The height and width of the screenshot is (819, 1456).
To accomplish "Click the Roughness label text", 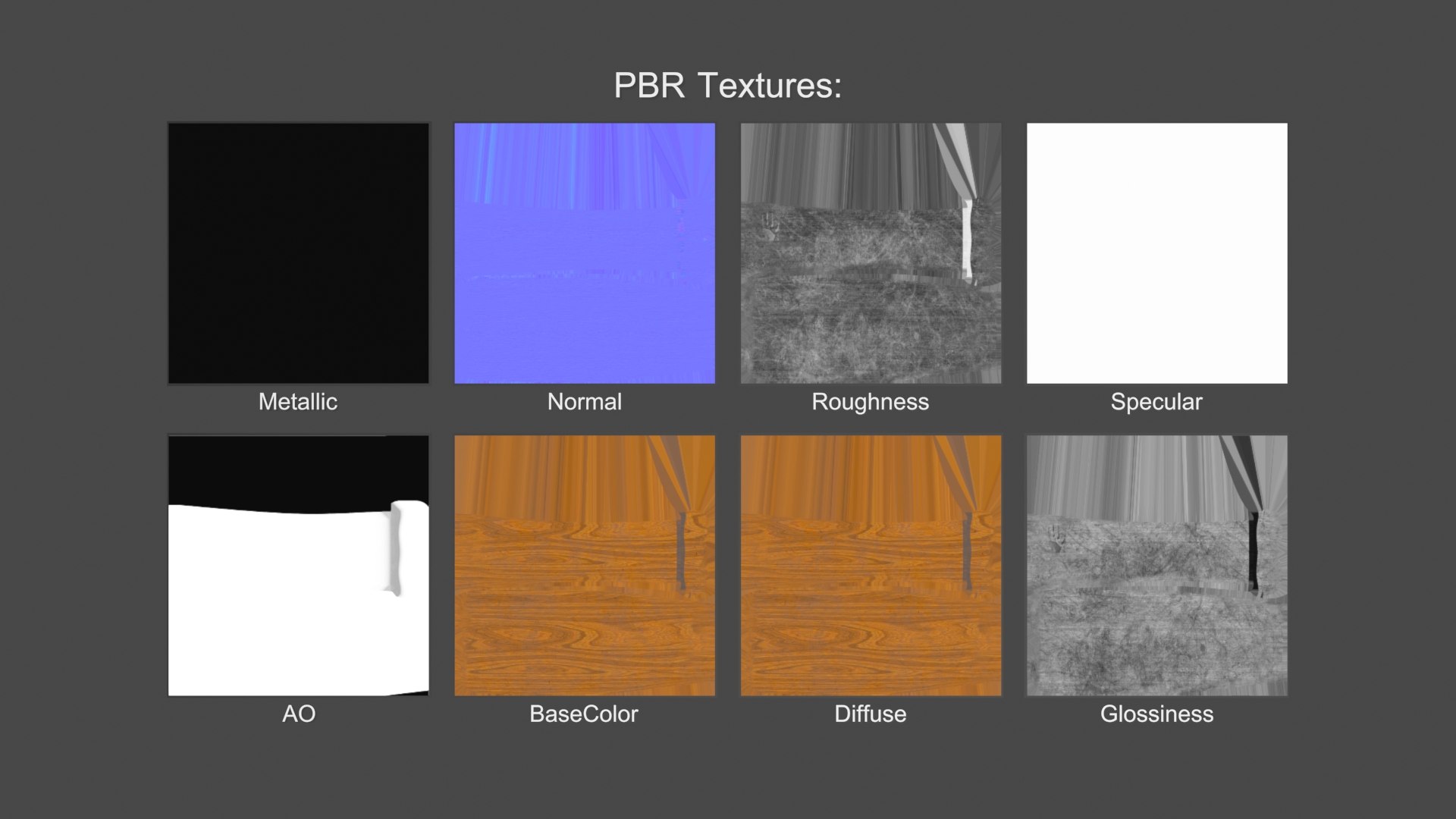I will click(x=871, y=402).
